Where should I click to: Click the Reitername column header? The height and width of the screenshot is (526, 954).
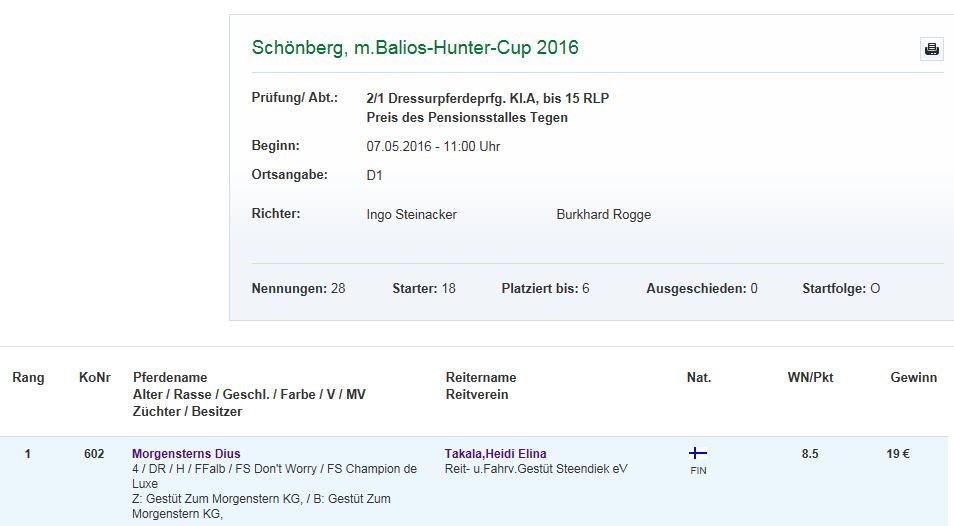click(481, 378)
